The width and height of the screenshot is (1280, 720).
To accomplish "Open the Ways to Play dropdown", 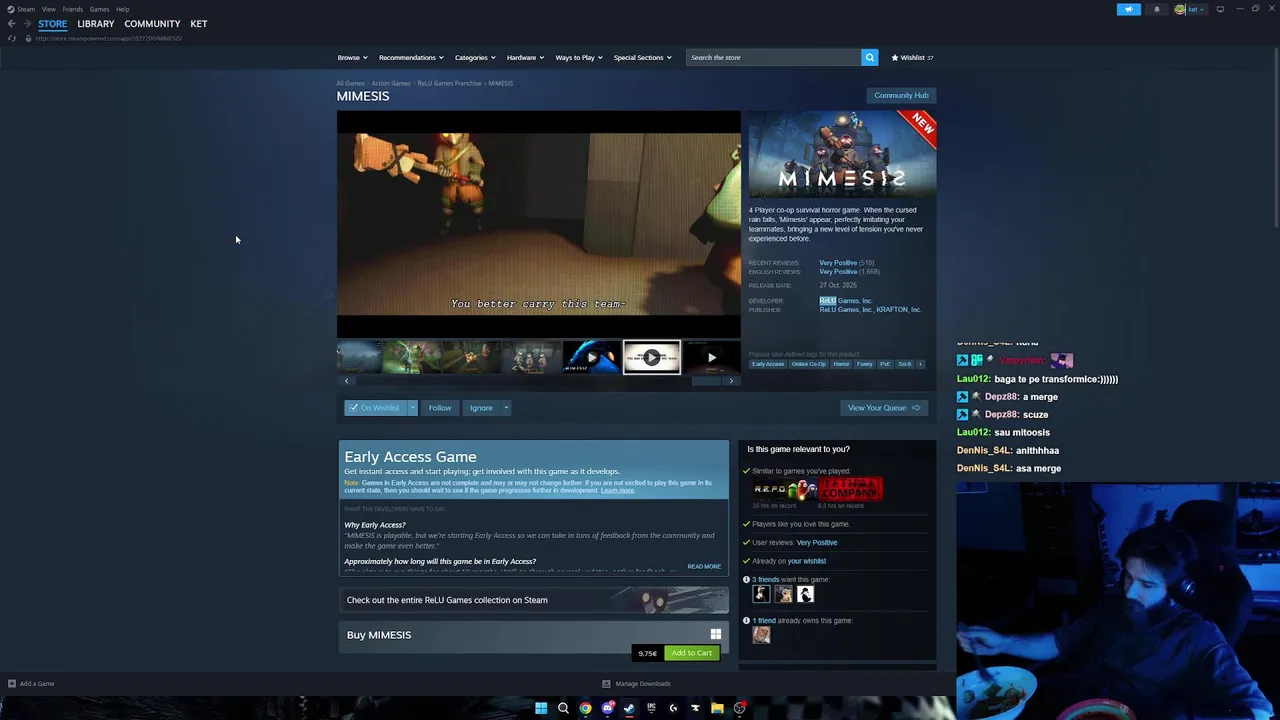I will pyautogui.click(x=579, y=58).
